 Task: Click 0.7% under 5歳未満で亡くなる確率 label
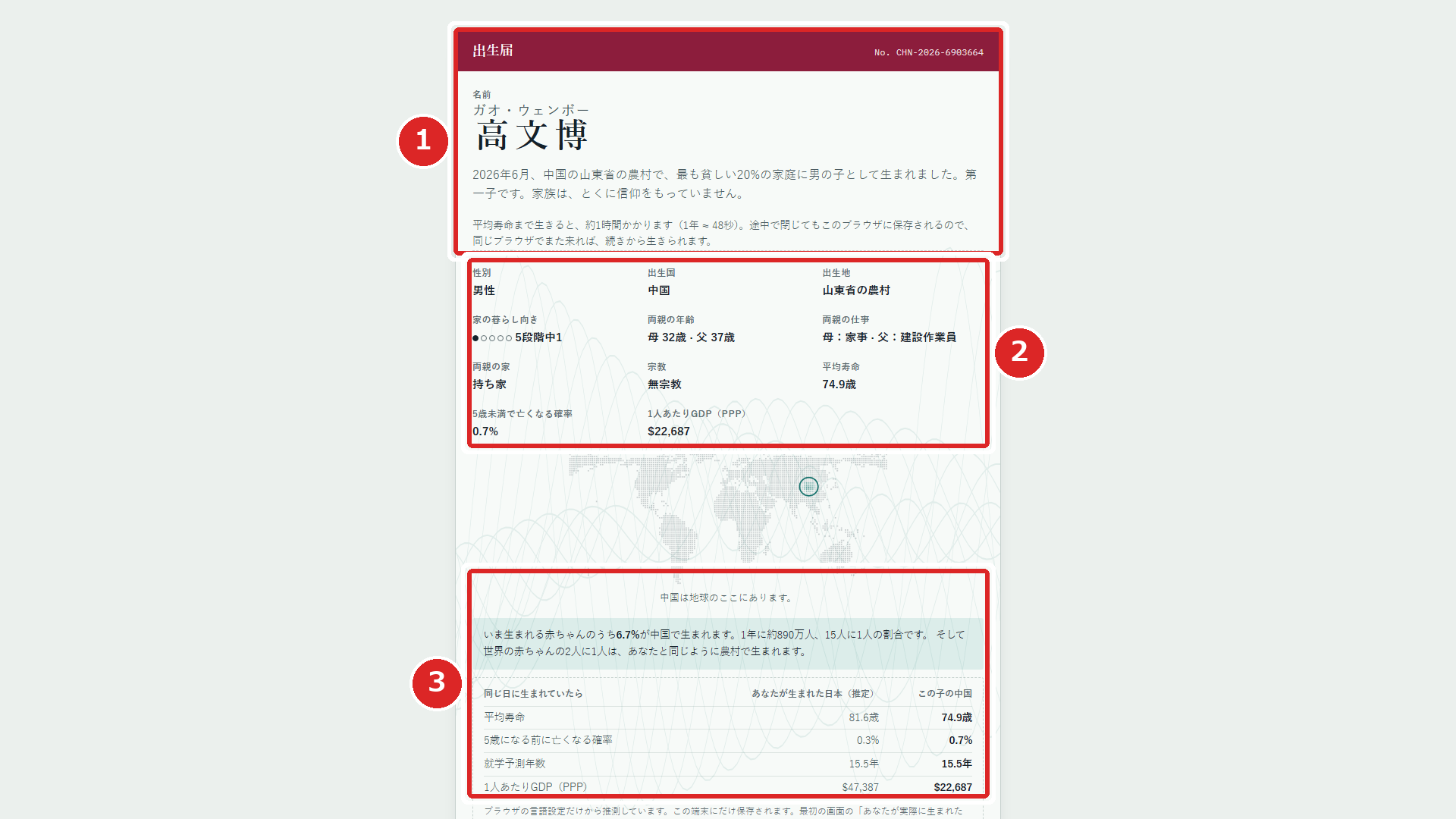tap(485, 431)
